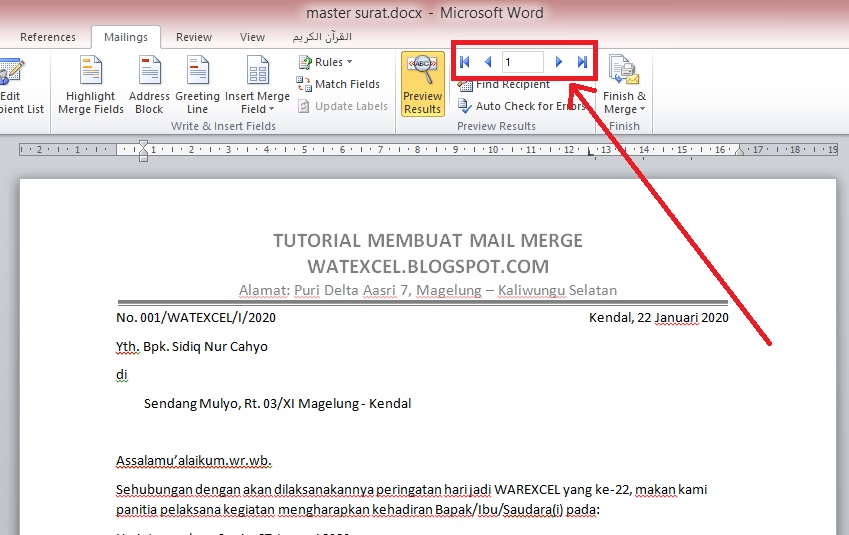Click Edit Recipient List icon
Viewport: 849px width, 535px height.
click(12, 71)
